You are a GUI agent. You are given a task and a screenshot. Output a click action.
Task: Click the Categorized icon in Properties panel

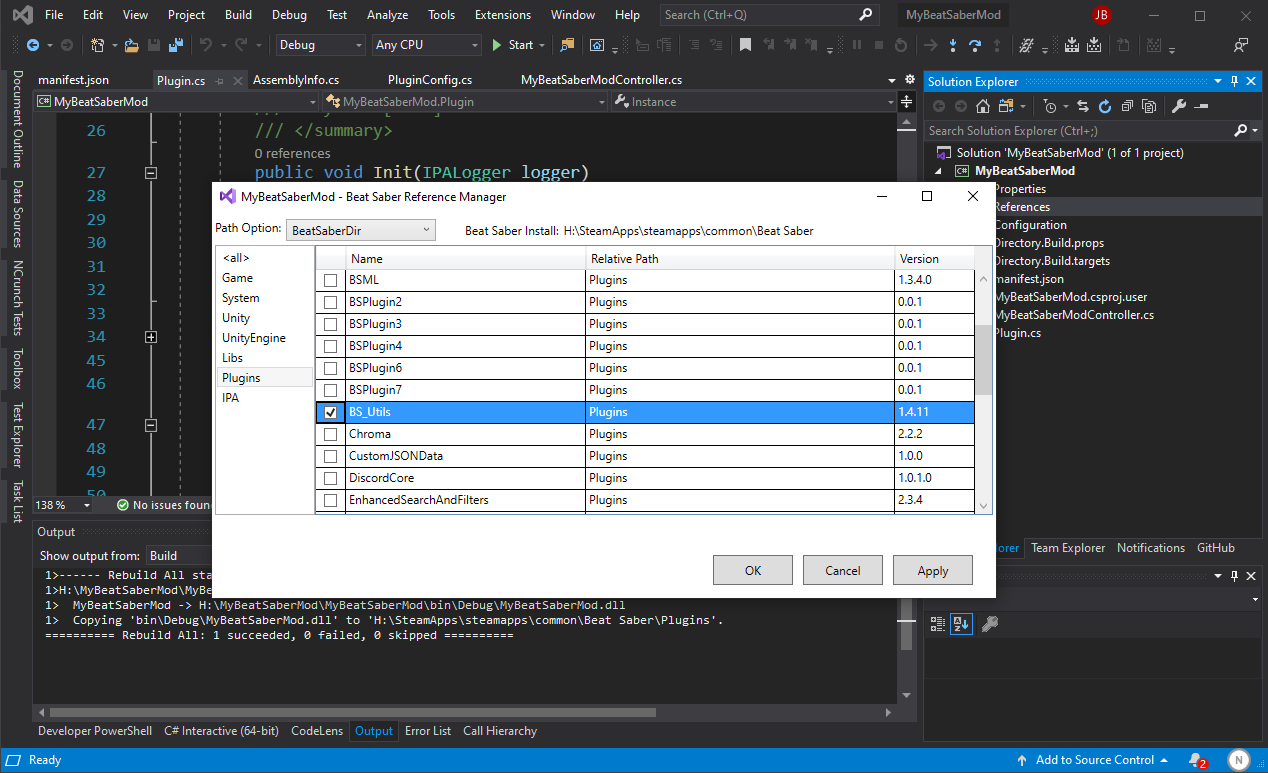pyautogui.click(x=937, y=624)
